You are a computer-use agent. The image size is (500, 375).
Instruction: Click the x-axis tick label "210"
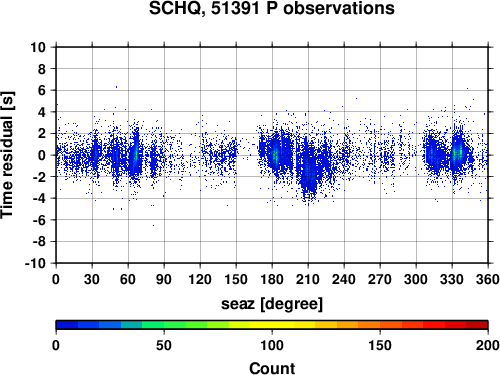pyautogui.click(x=308, y=279)
